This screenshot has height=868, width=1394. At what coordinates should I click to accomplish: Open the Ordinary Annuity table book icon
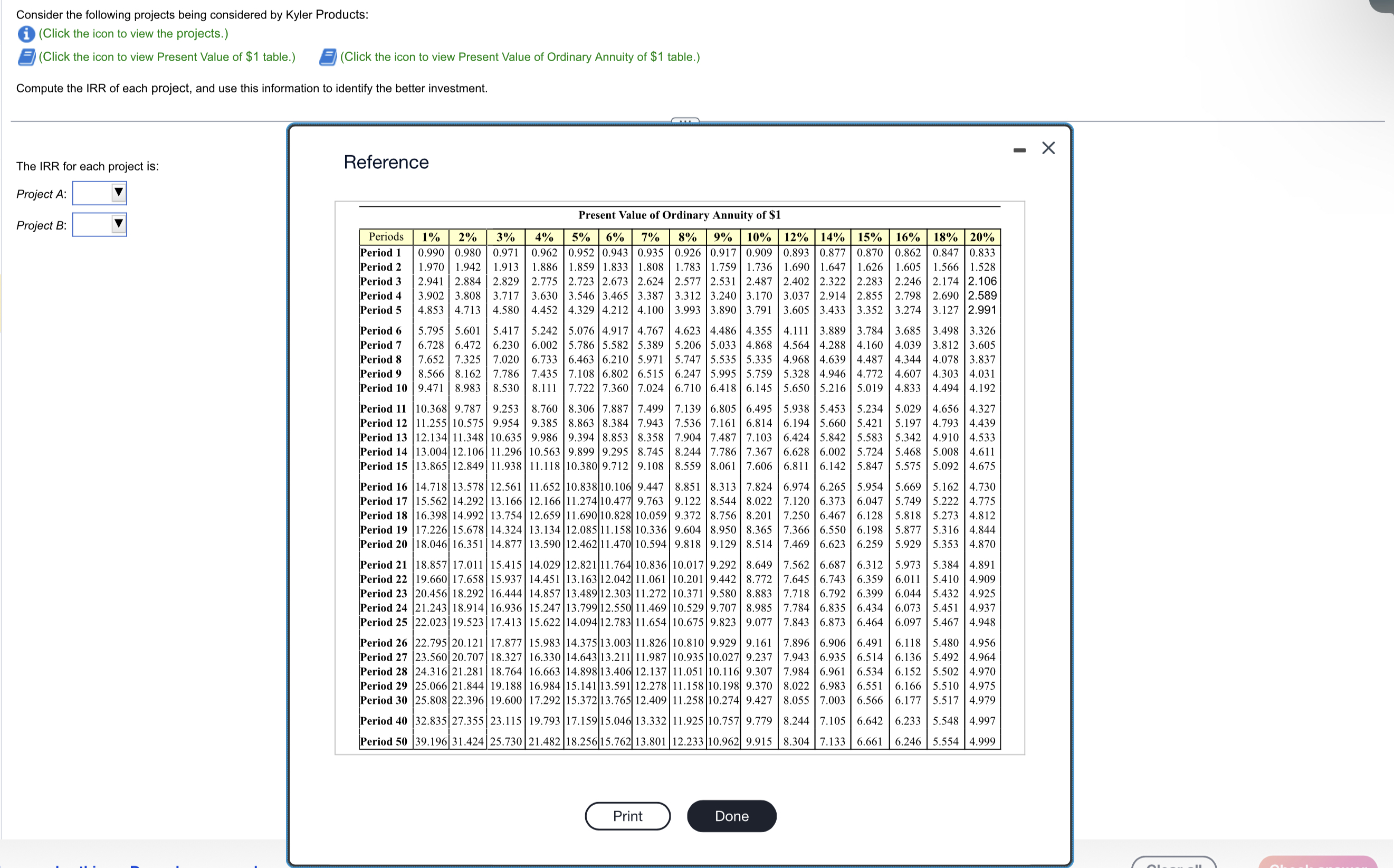pos(327,57)
